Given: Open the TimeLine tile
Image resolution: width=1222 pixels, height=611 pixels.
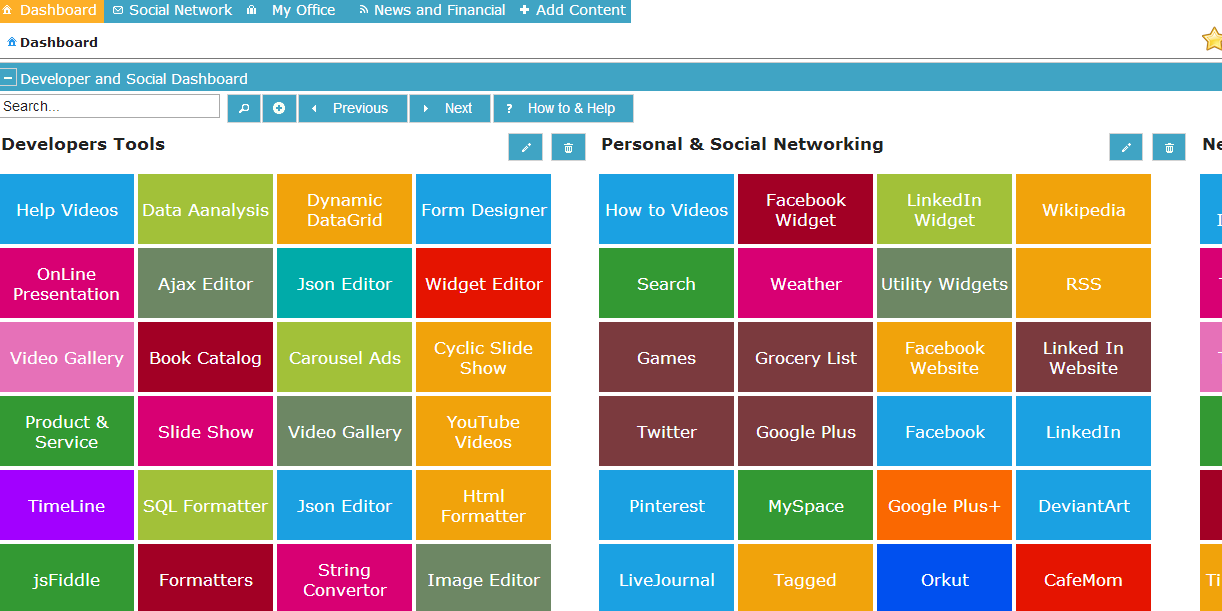Looking at the screenshot, I should (x=67, y=505).
